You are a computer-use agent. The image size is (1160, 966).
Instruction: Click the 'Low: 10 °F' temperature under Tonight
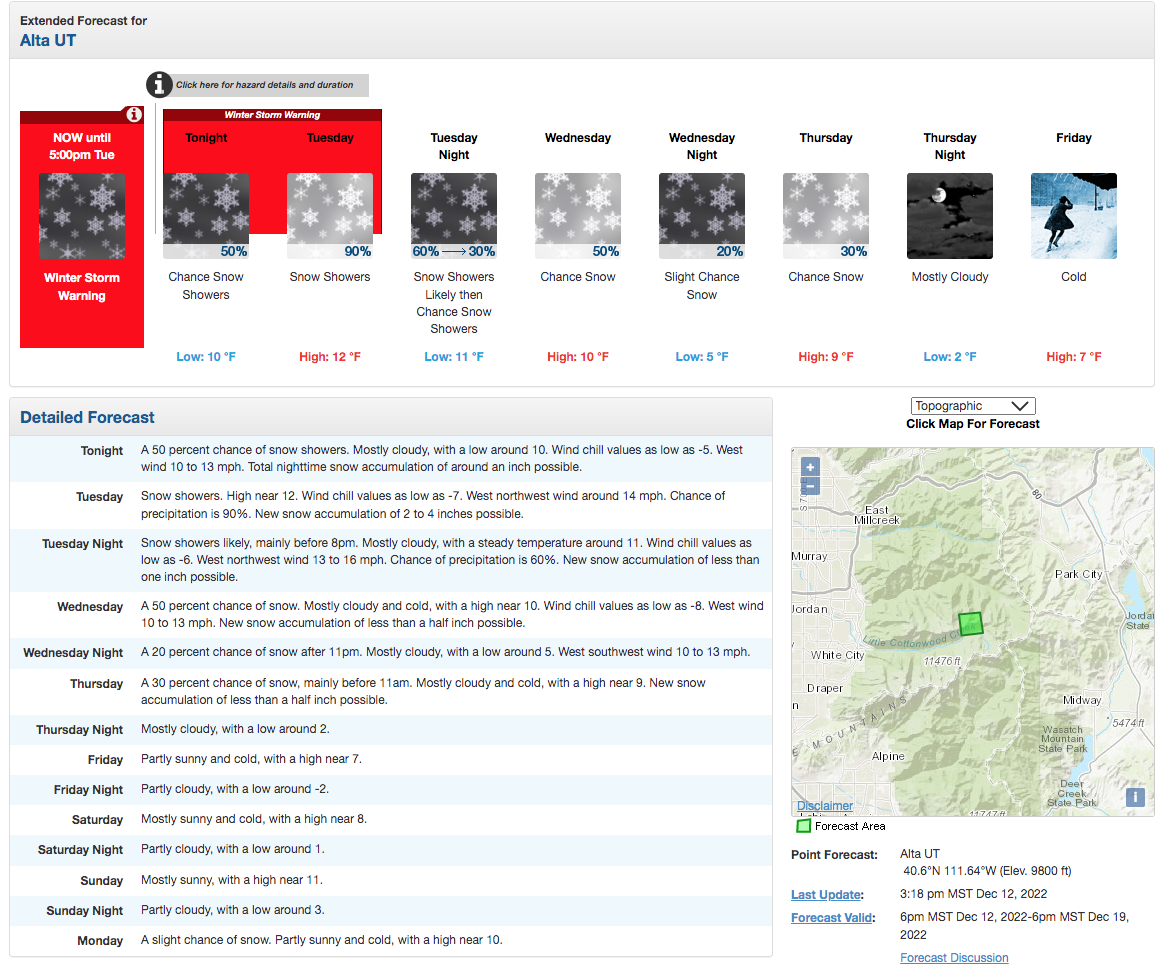pyautogui.click(x=206, y=357)
